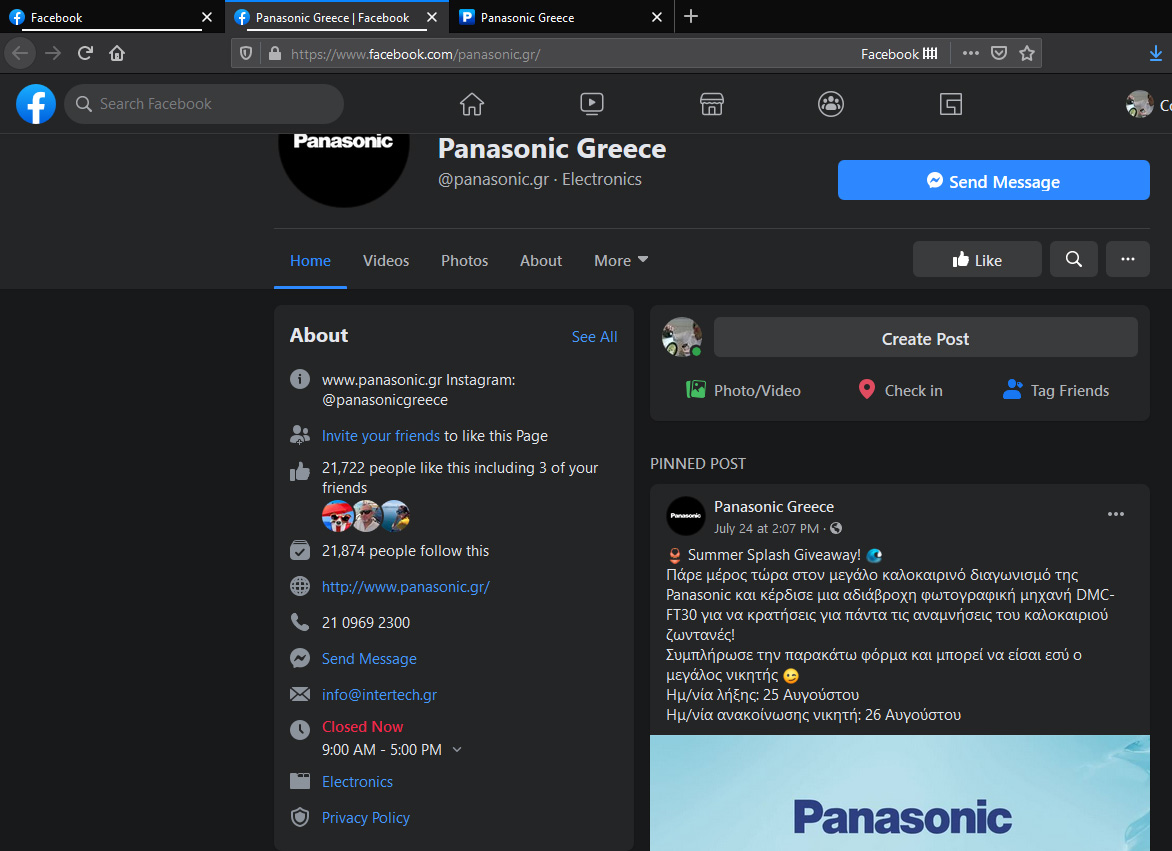Open the Marketplace icon

coord(712,104)
